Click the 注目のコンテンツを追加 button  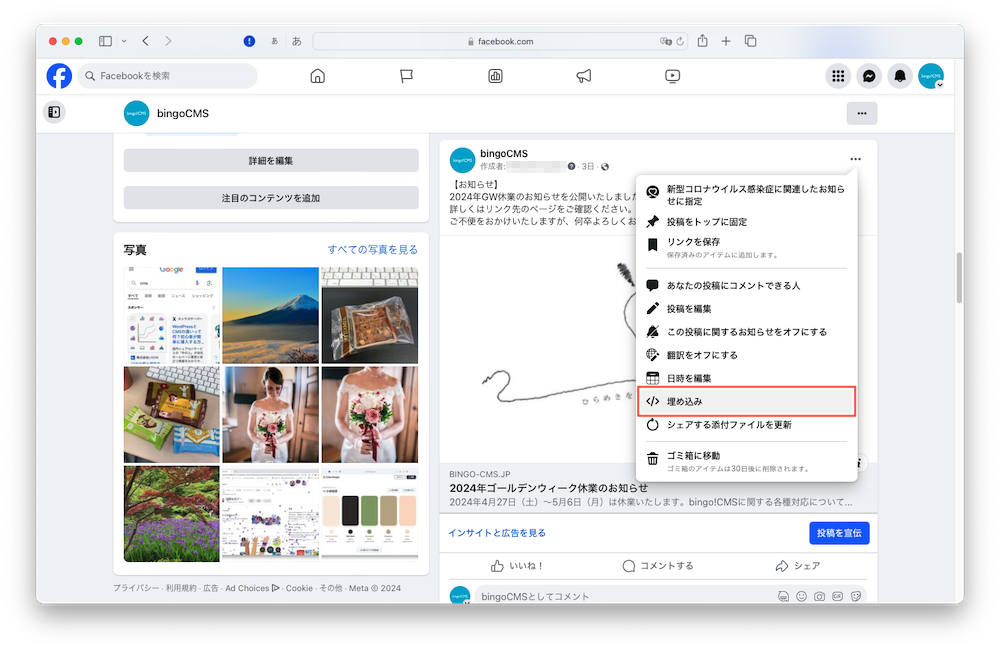271,198
